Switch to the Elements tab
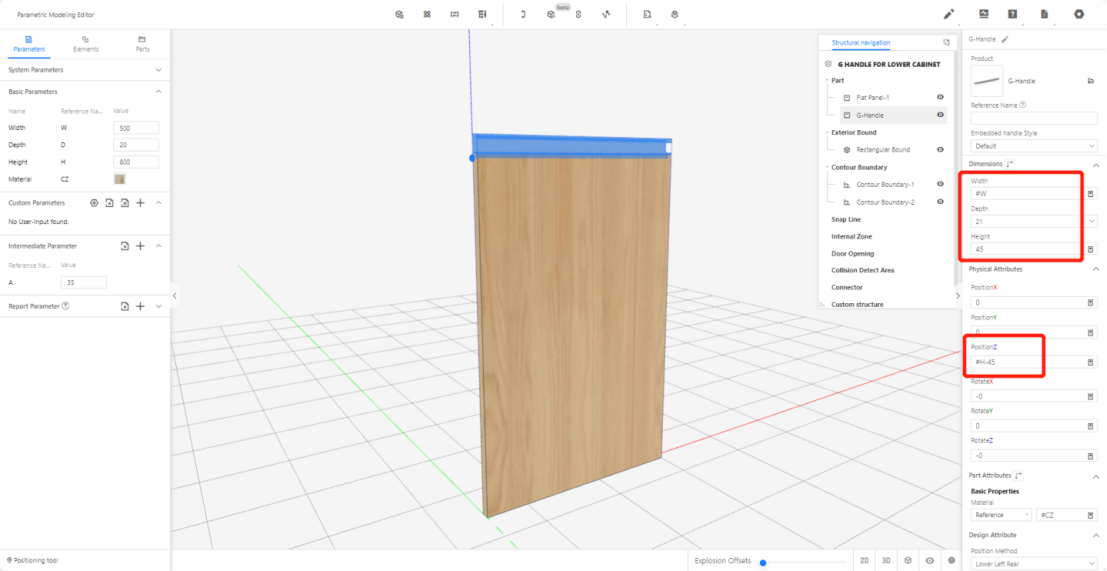Viewport: 1107px width, 571px height. pos(85,43)
